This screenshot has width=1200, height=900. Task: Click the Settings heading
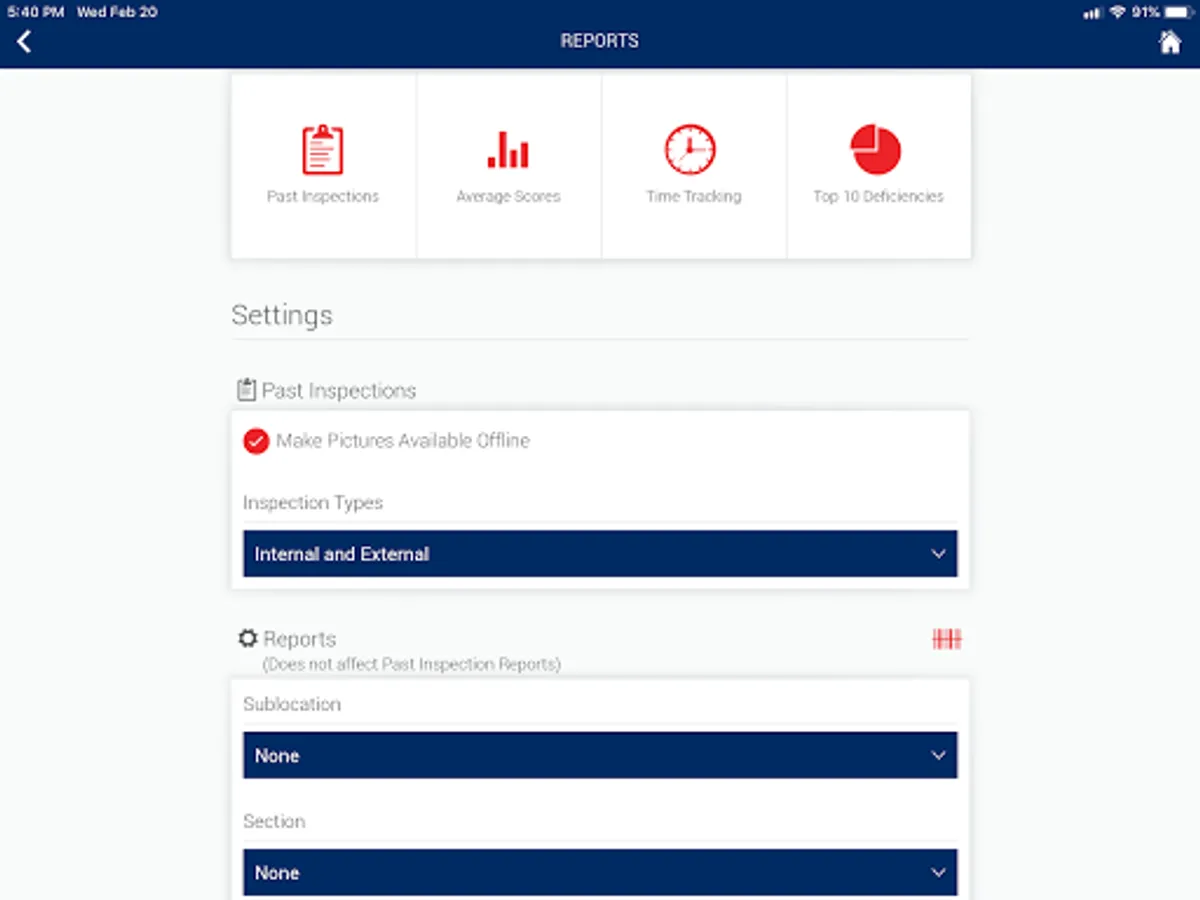282,315
